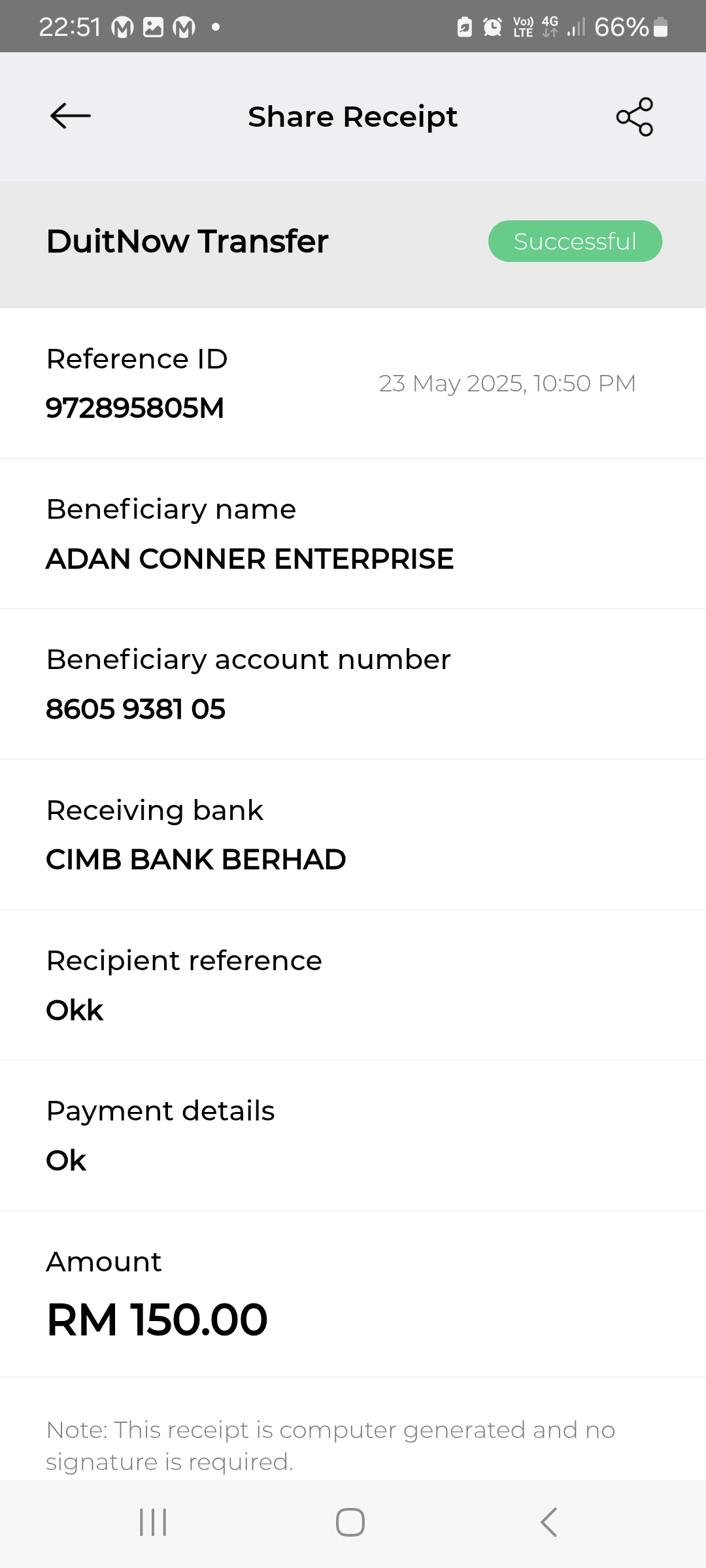Tap the Share Receipt title
This screenshot has width=706, height=1568.
tap(352, 117)
